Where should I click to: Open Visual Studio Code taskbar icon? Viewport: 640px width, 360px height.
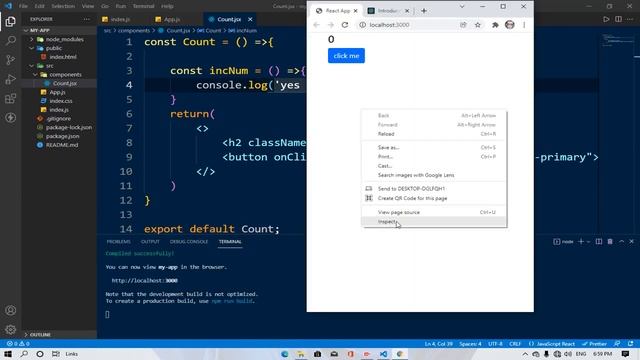coord(383,354)
